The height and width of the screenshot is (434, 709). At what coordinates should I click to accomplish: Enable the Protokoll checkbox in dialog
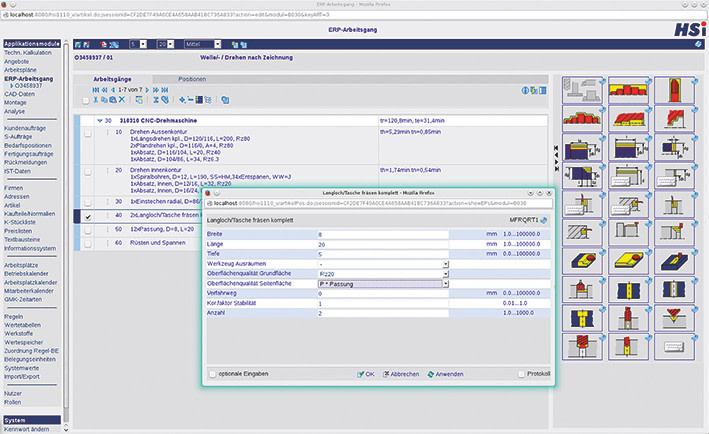[521, 374]
